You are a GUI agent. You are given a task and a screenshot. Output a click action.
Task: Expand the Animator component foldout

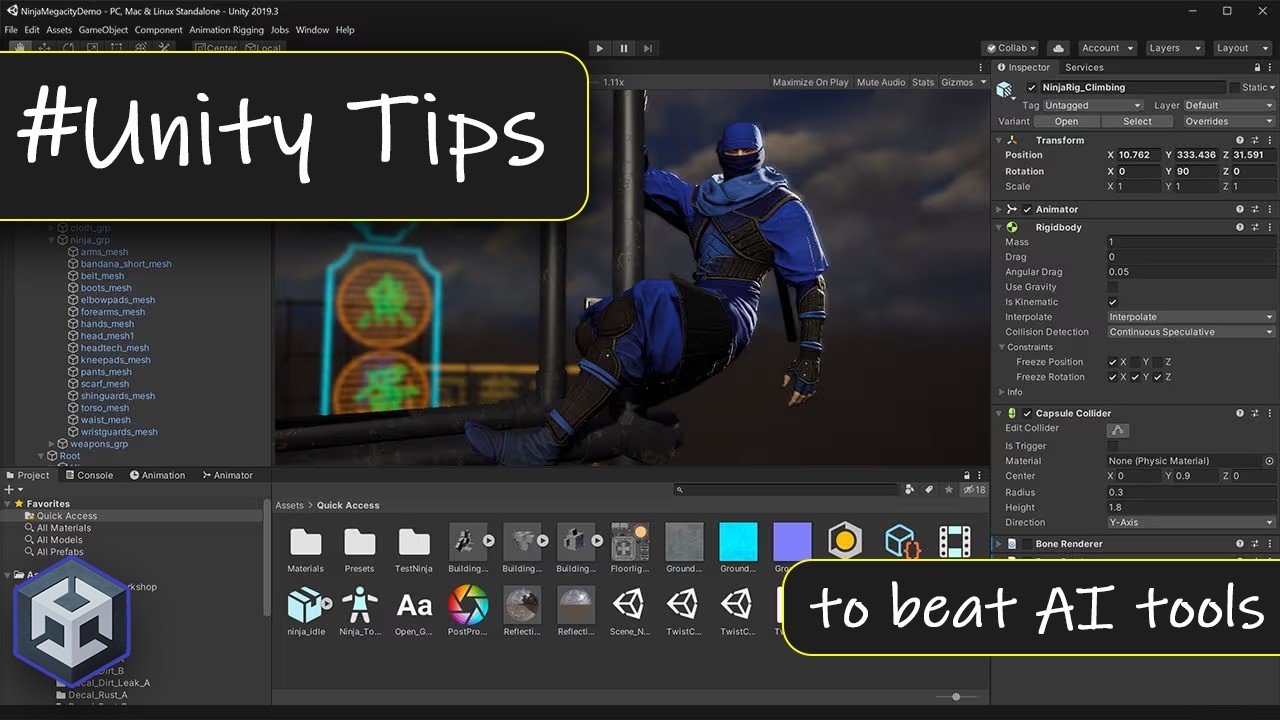click(999, 210)
